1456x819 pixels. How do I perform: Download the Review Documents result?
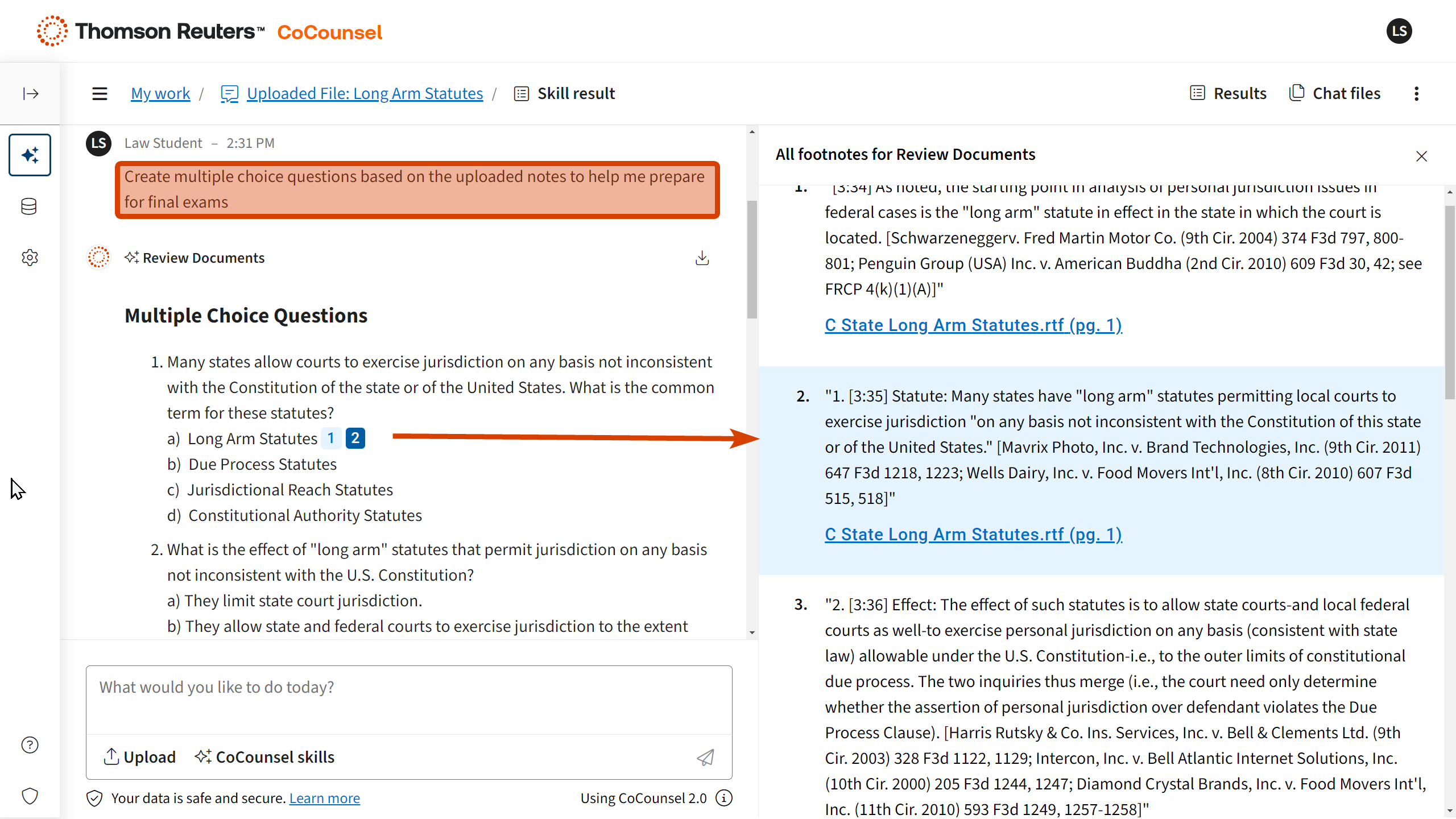[702, 258]
